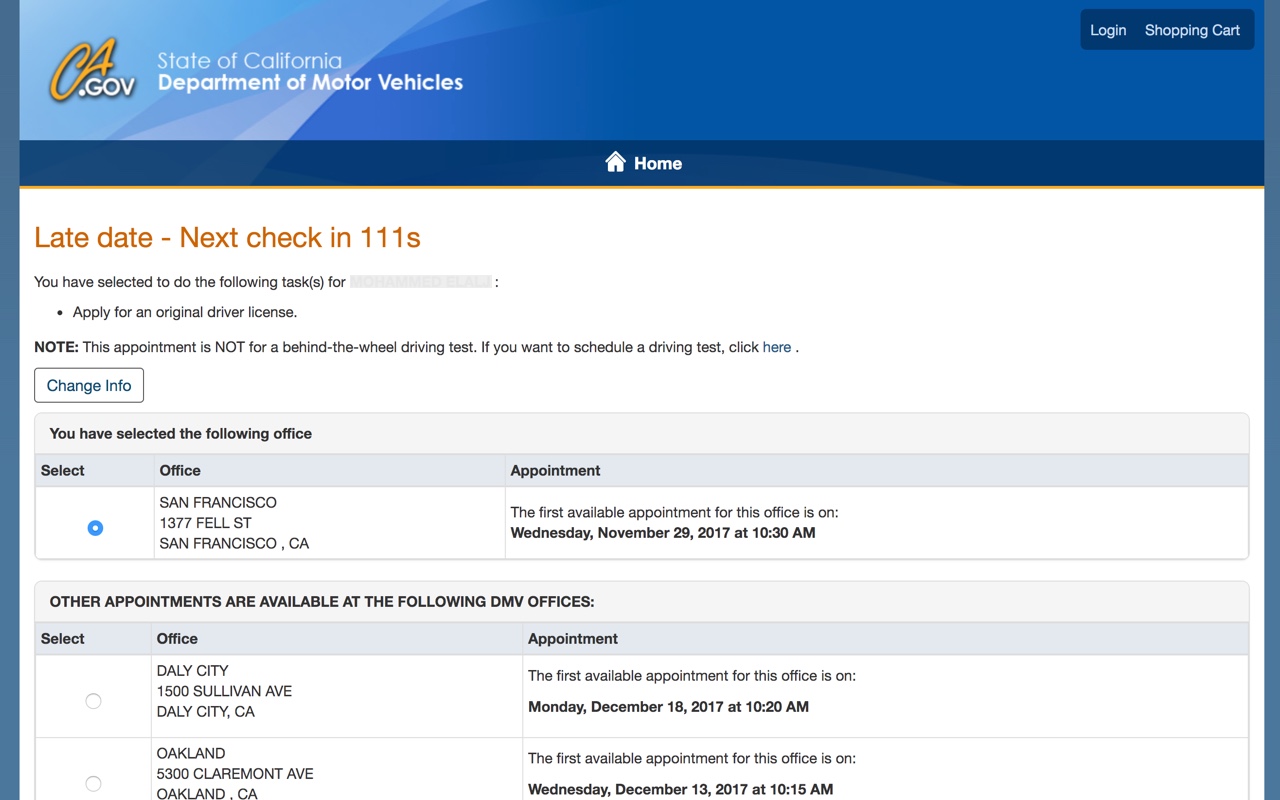Open the Login link
The width and height of the screenshot is (1280, 800).
point(1108,30)
